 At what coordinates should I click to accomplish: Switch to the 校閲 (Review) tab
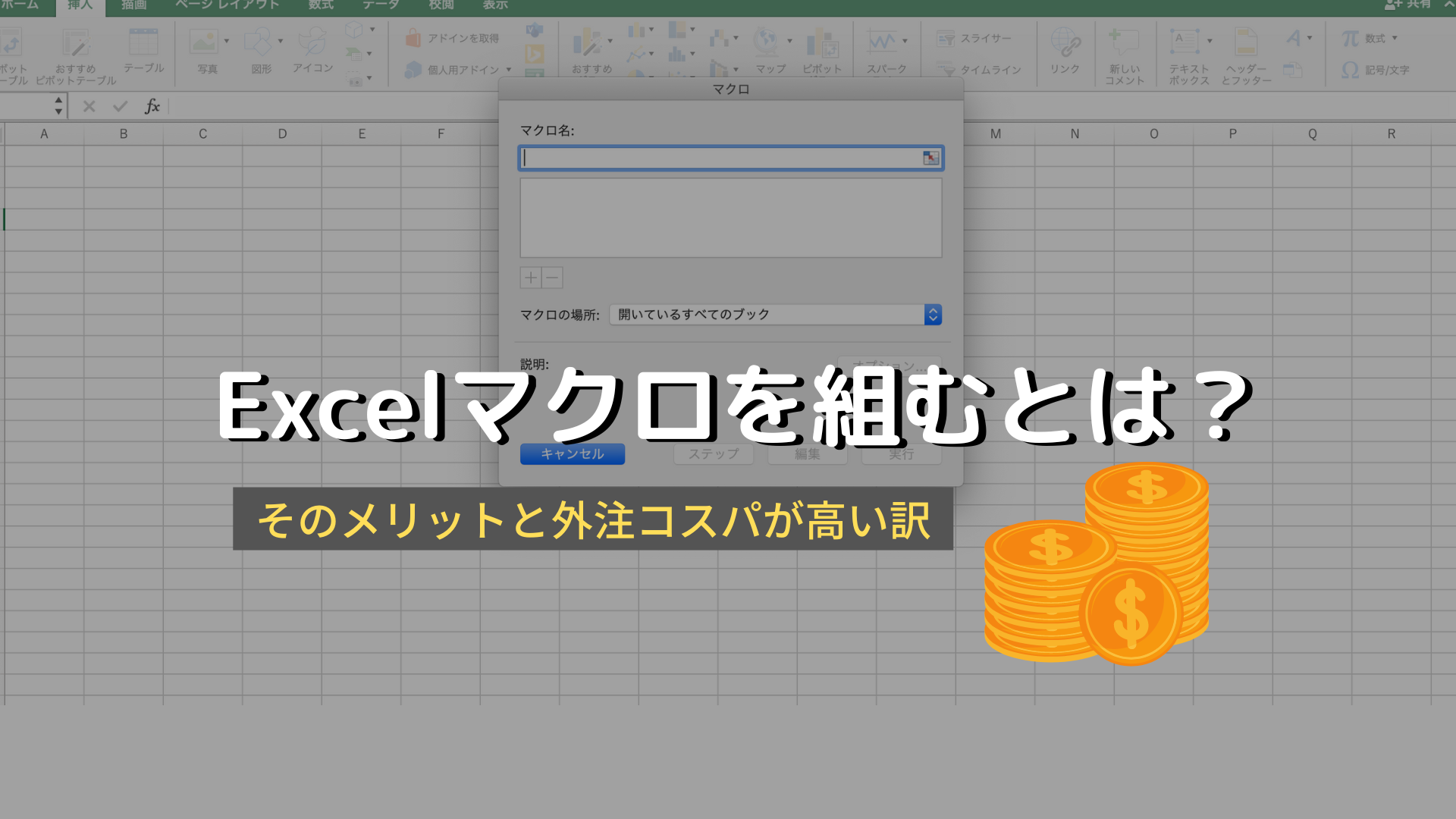coord(441,5)
